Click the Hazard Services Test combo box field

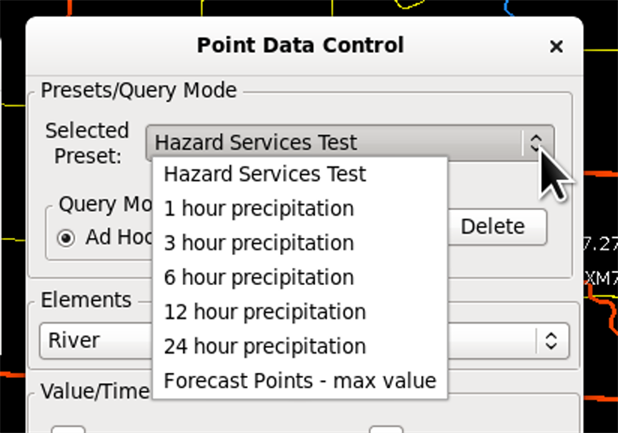(x=350, y=142)
